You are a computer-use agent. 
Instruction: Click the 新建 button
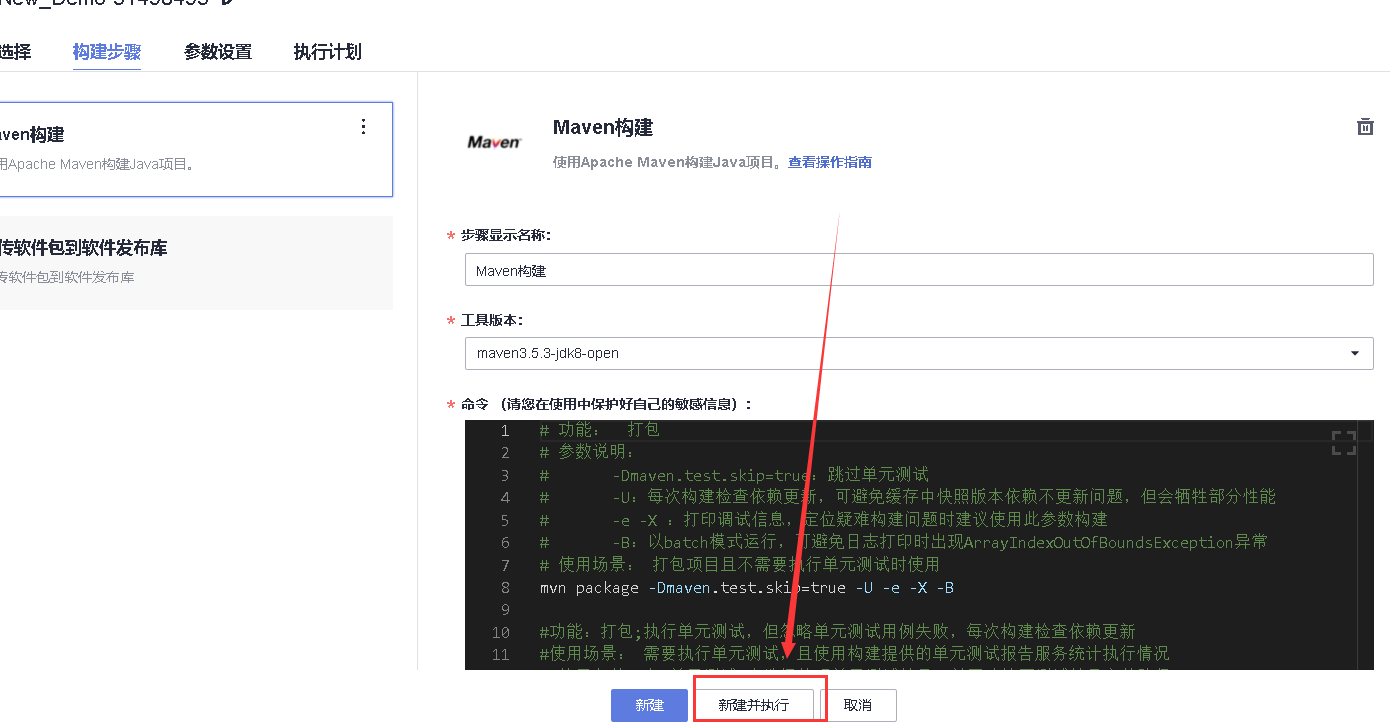[649, 705]
